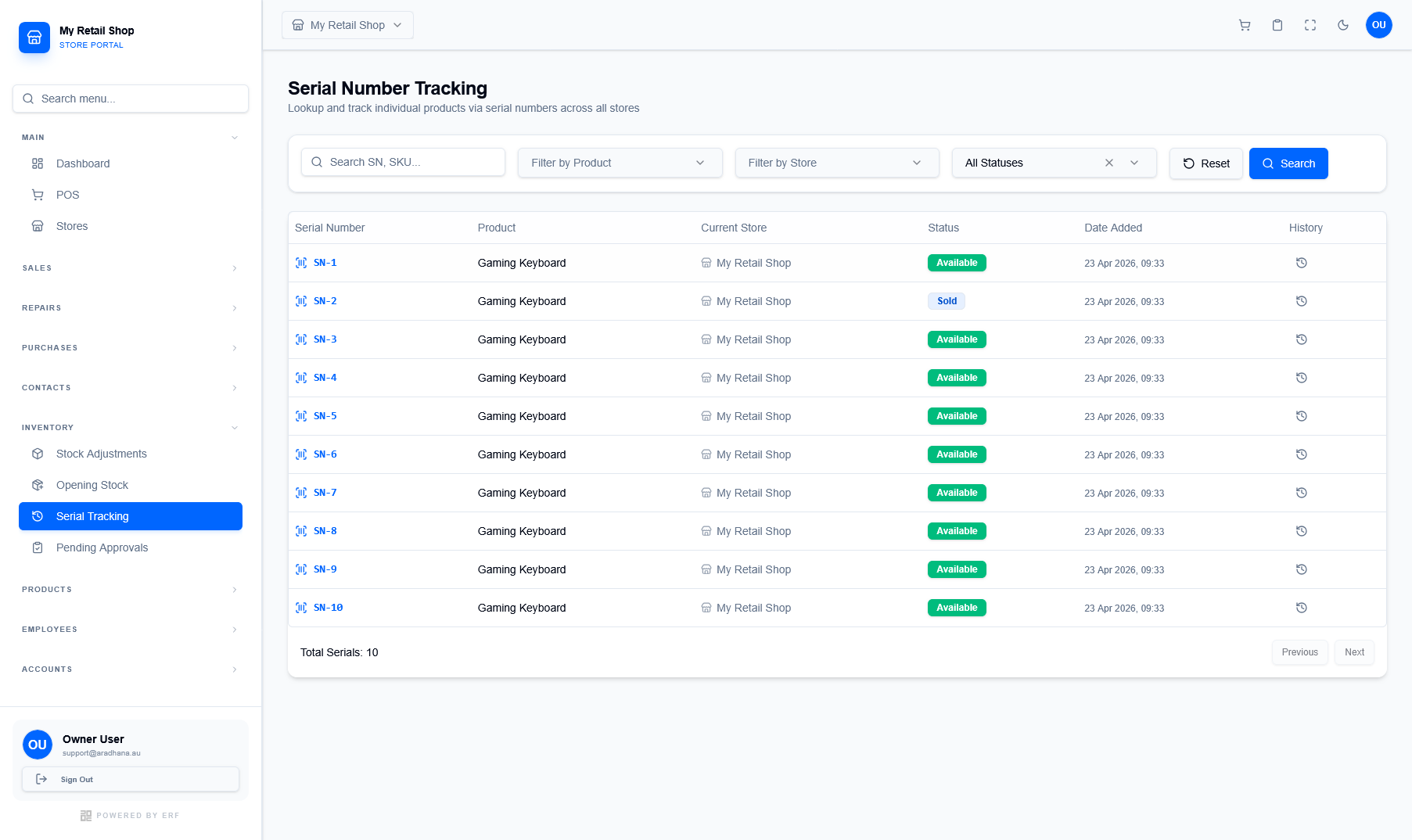The height and width of the screenshot is (840, 1412).
Task: Open serial number SN-7 link
Action: (x=325, y=493)
